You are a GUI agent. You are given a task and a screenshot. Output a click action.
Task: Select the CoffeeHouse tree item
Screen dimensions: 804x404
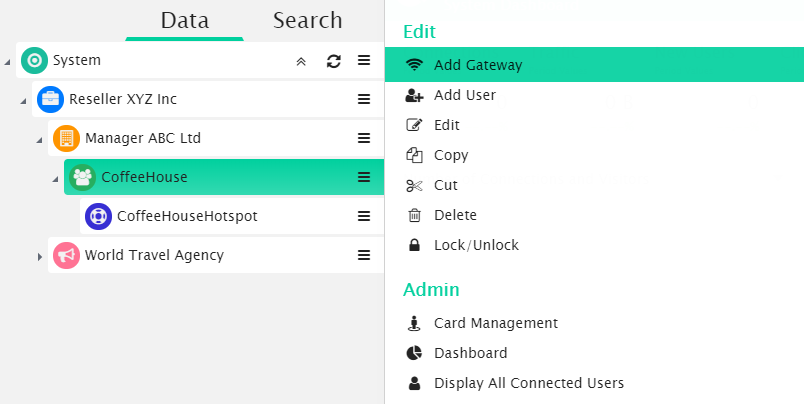(144, 177)
